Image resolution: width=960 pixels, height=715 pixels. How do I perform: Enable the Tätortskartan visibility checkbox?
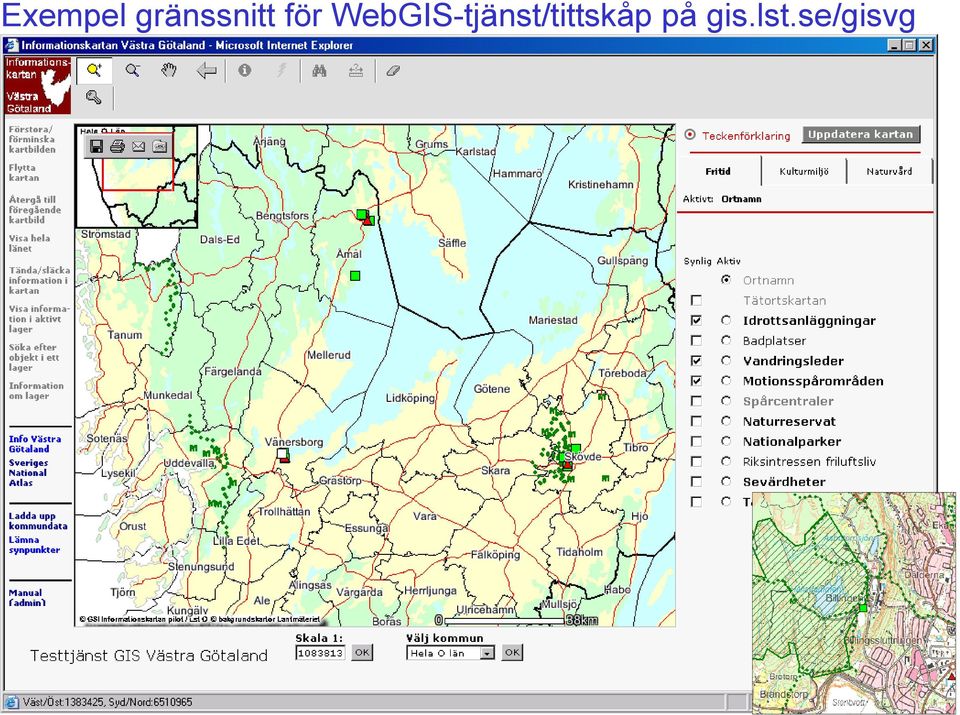pos(696,301)
